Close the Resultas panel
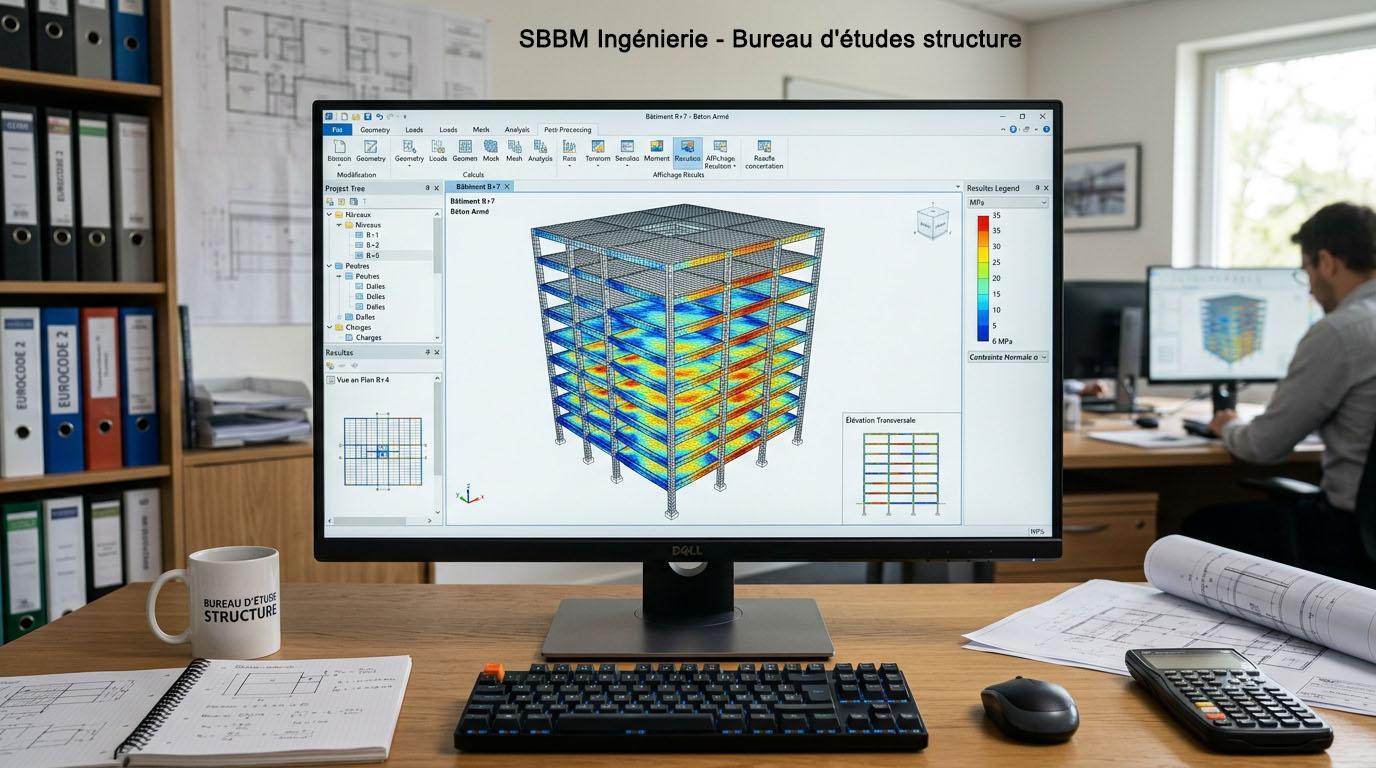1376x768 pixels. pos(436,352)
